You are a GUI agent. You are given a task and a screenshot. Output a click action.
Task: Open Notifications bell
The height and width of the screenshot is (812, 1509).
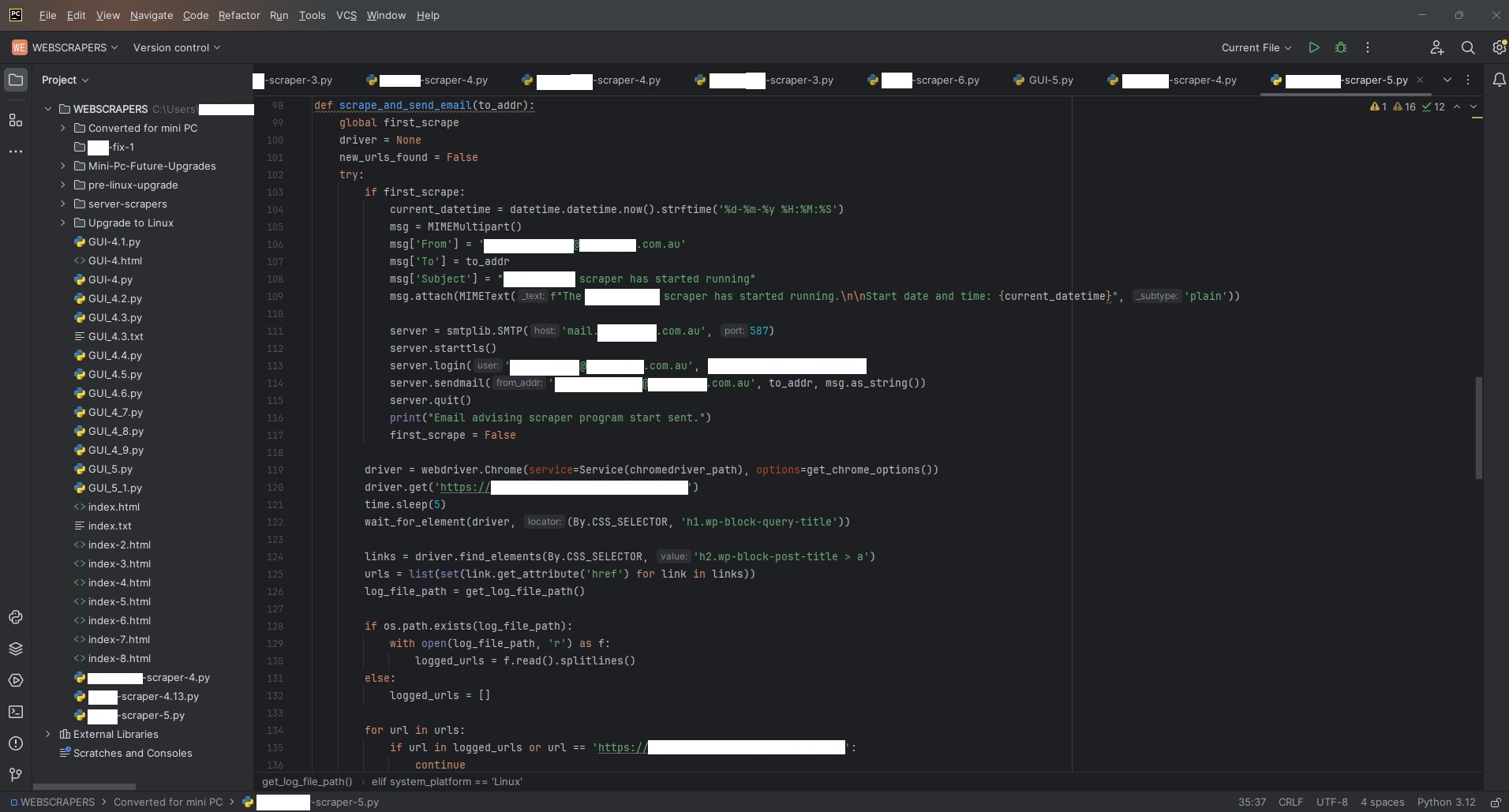point(1499,80)
